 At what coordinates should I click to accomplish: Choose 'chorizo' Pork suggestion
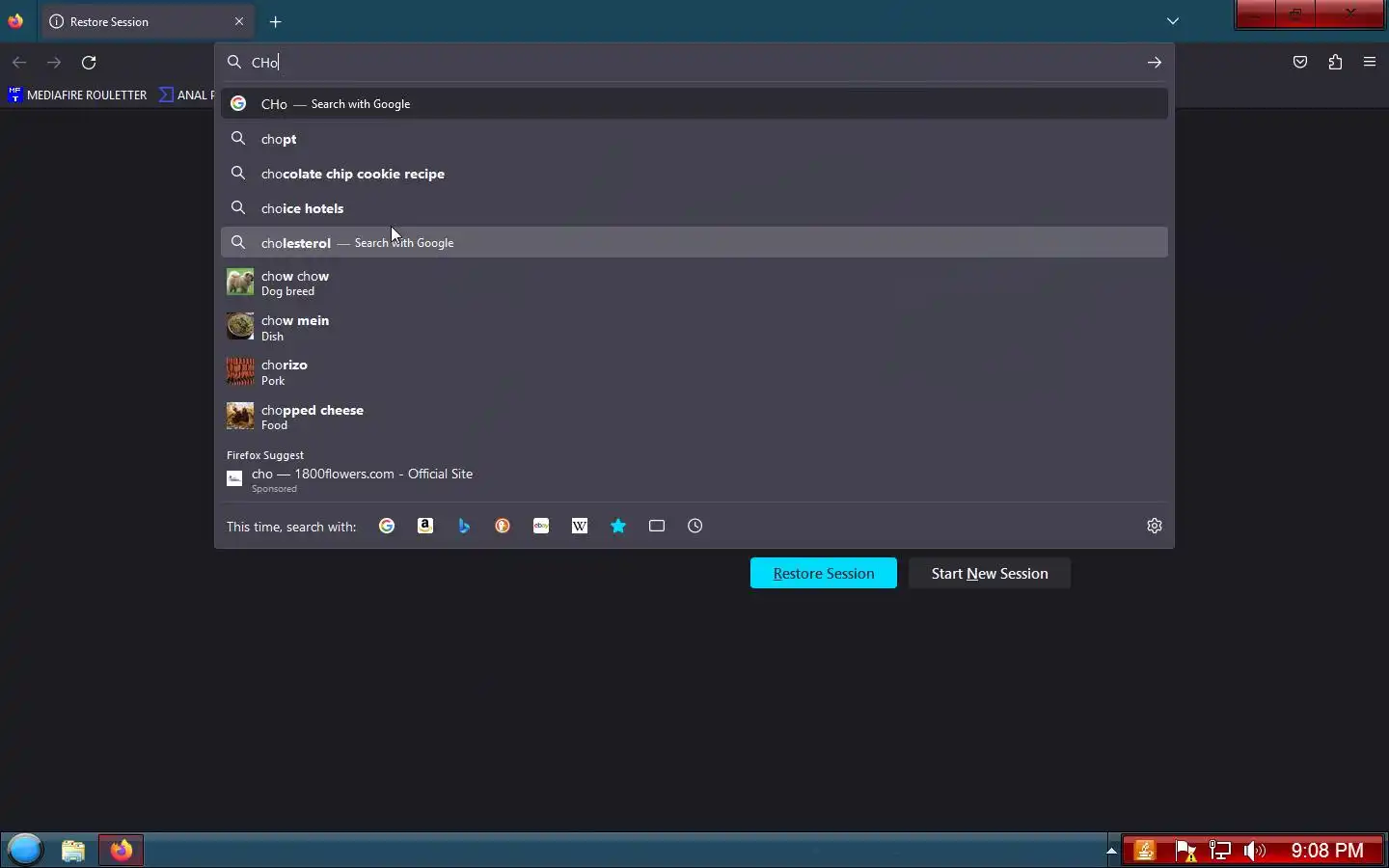694,372
